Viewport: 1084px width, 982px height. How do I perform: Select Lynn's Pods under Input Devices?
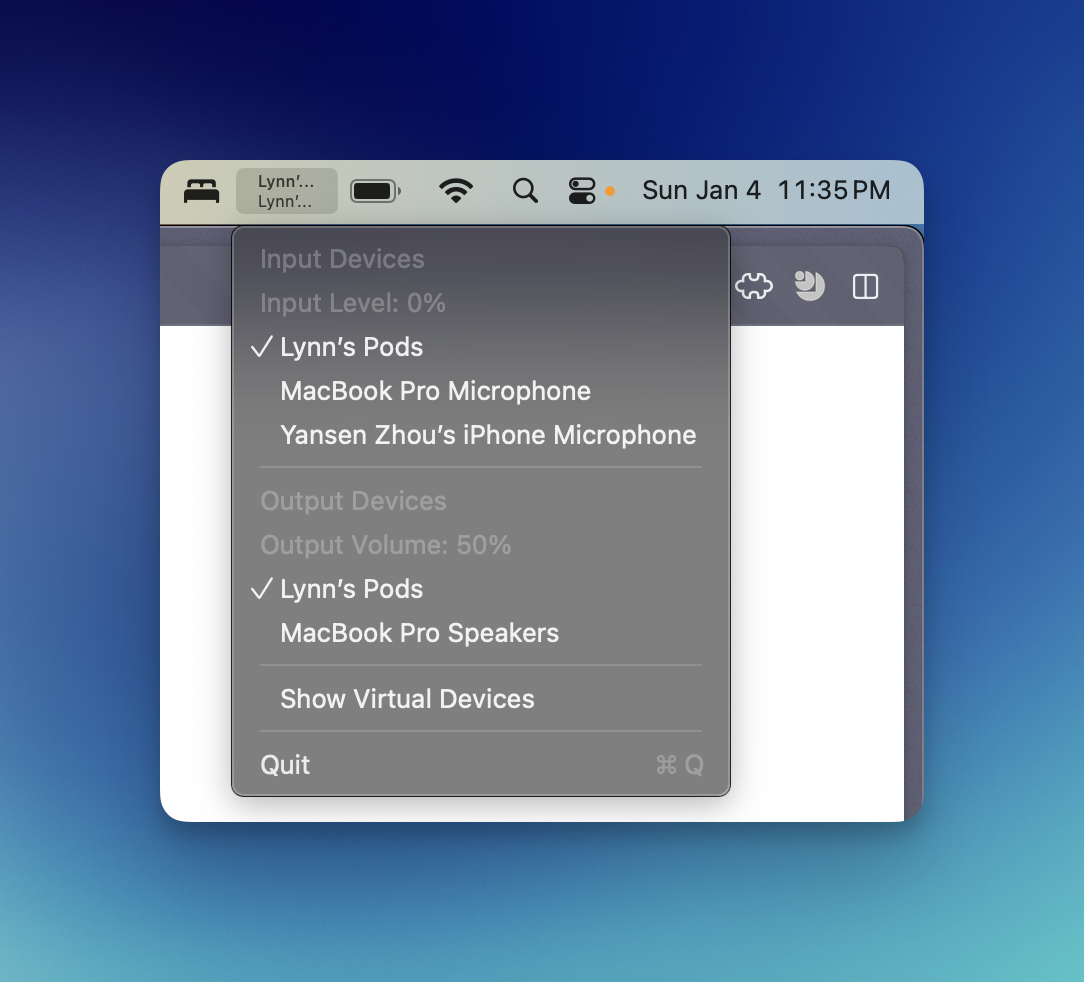point(351,347)
